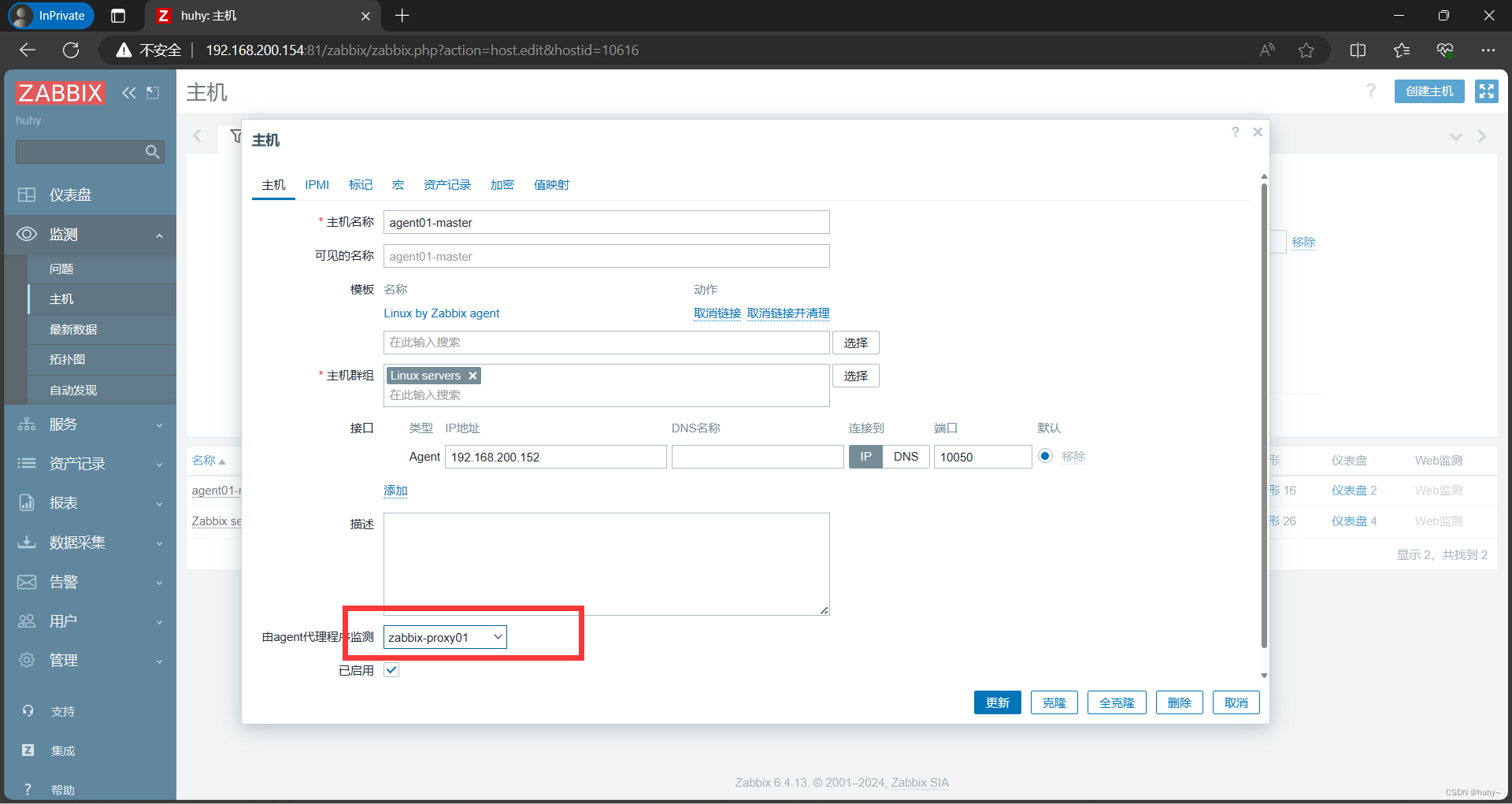This screenshot has width=1512, height=804.
Task: Sort hosts by 名称 column header
Action: [209, 461]
